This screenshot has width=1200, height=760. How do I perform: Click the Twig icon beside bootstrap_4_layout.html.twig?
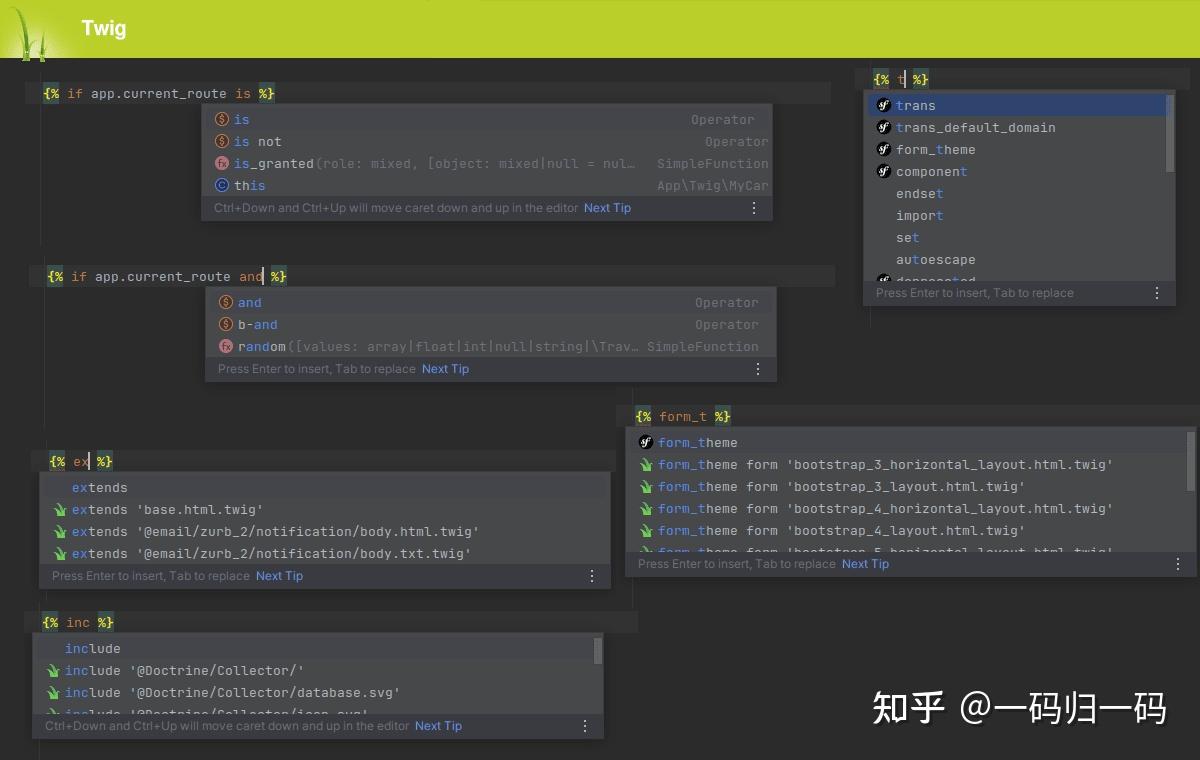[646, 530]
